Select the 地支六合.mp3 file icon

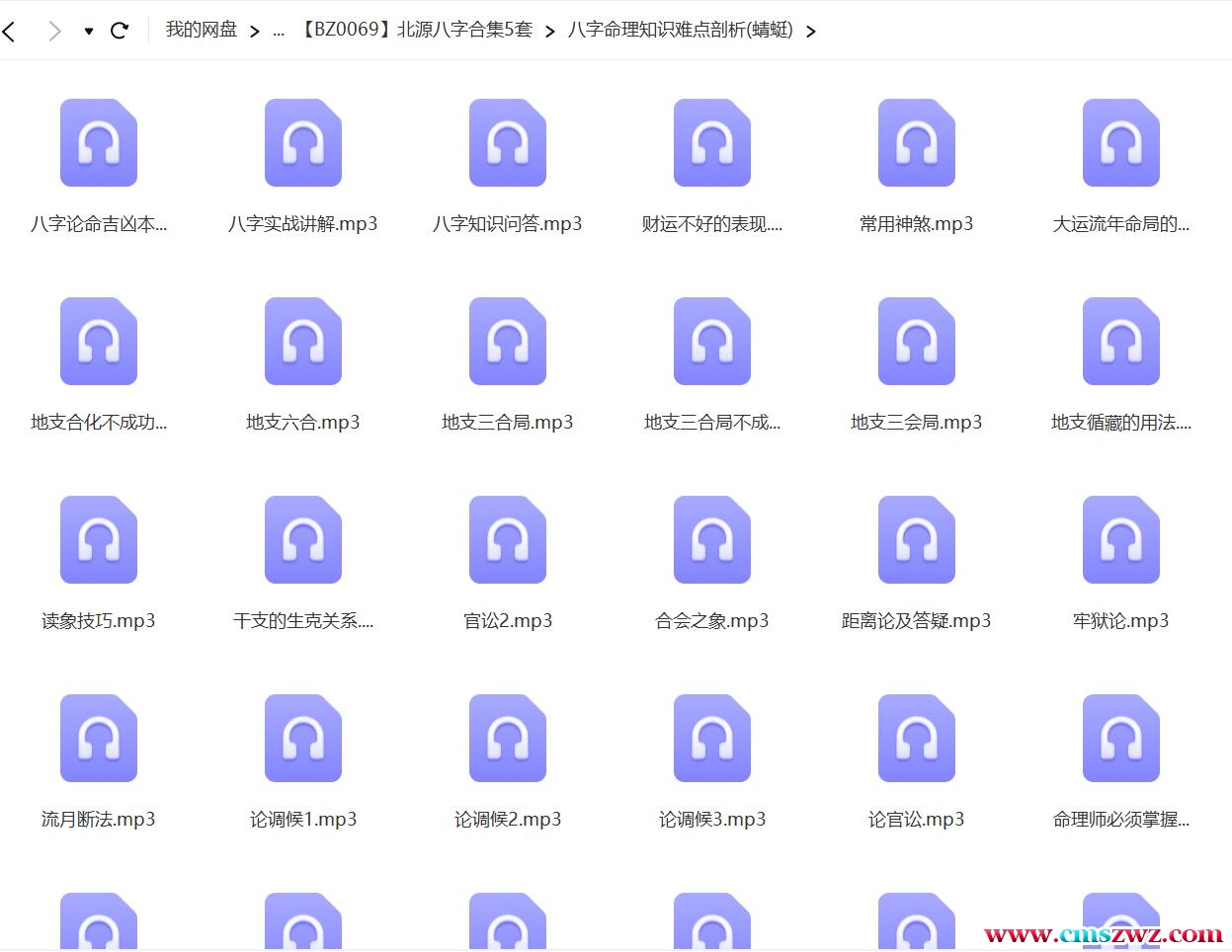tap(303, 342)
